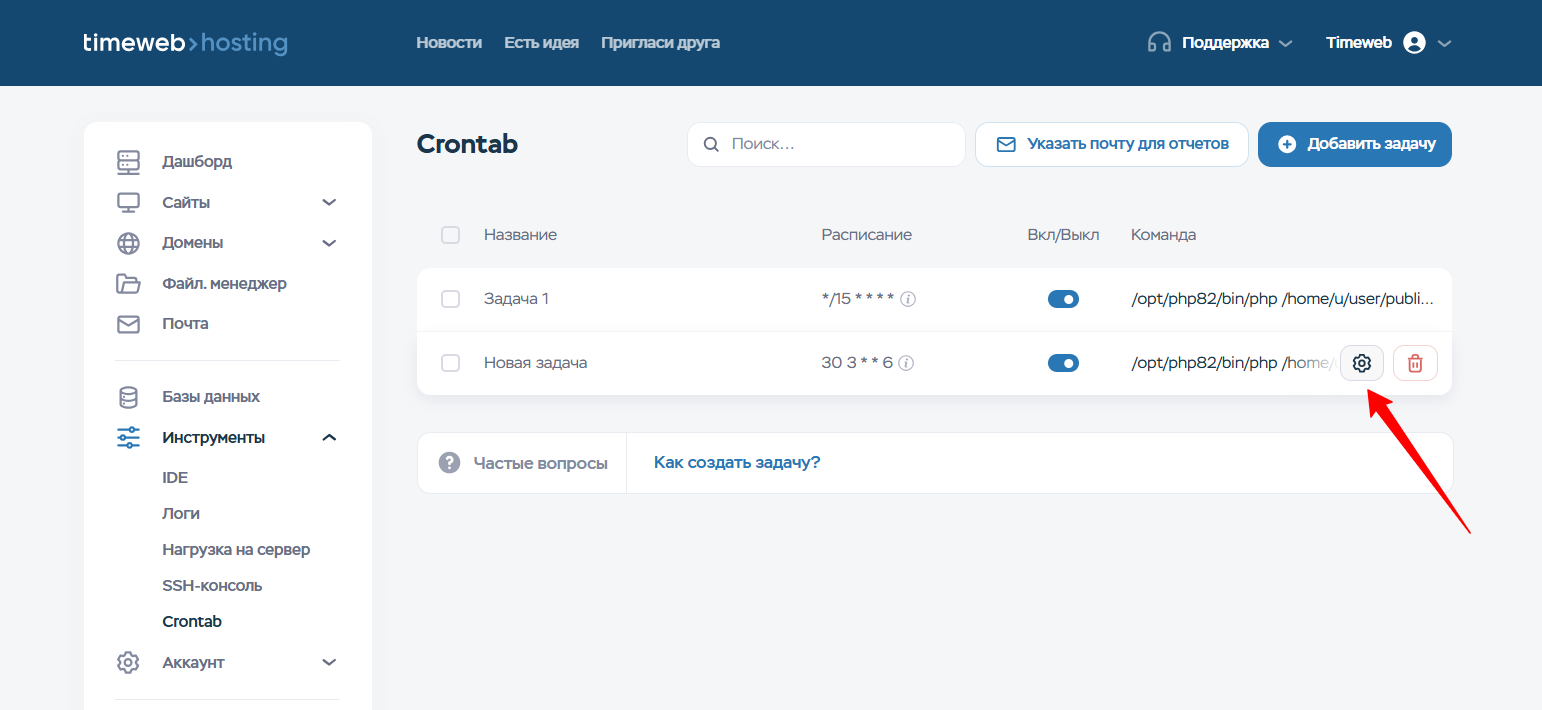The image size is (1542, 710).
Task: Open settings gear for Новая задача
Action: [x=1361, y=363]
